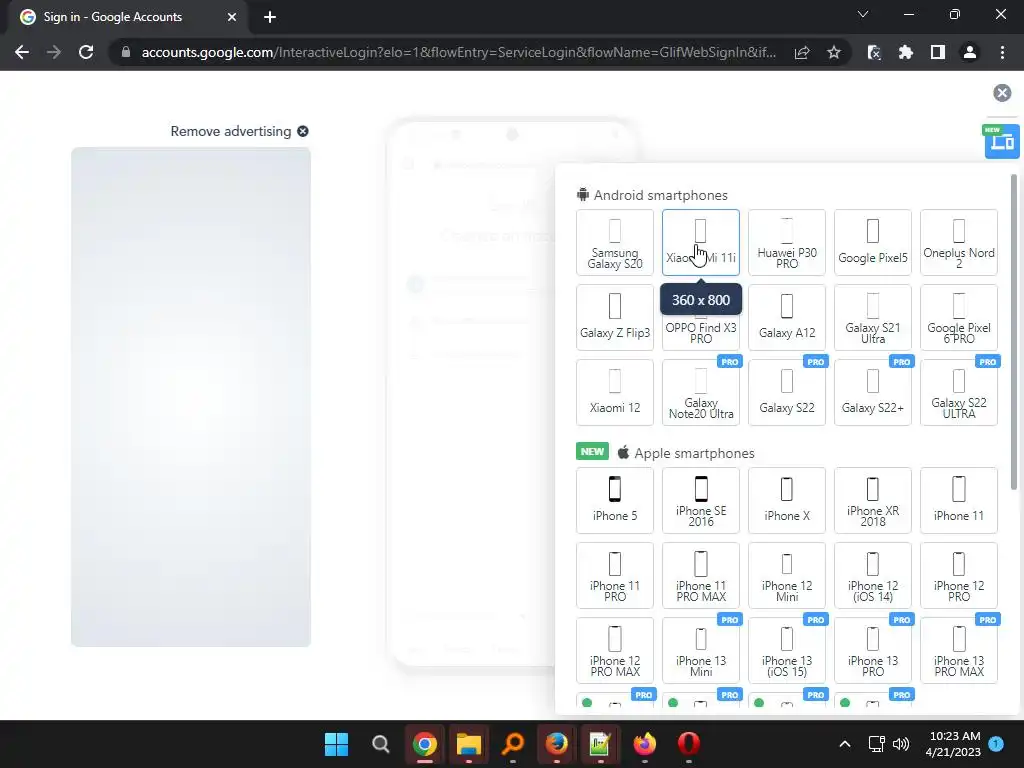Open the Chrome profile icon
Image resolution: width=1024 pixels, height=768 pixels.
pyautogui.click(x=969, y=52)
